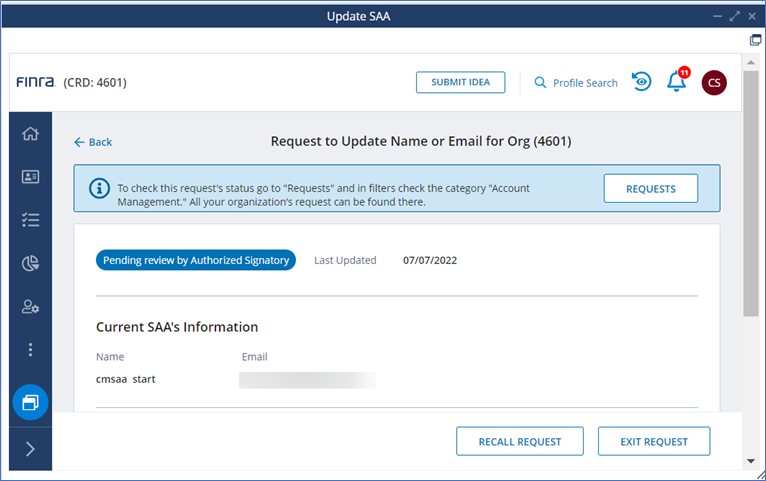
Task: Open the user settings gear icon
Action: point(30,307)
